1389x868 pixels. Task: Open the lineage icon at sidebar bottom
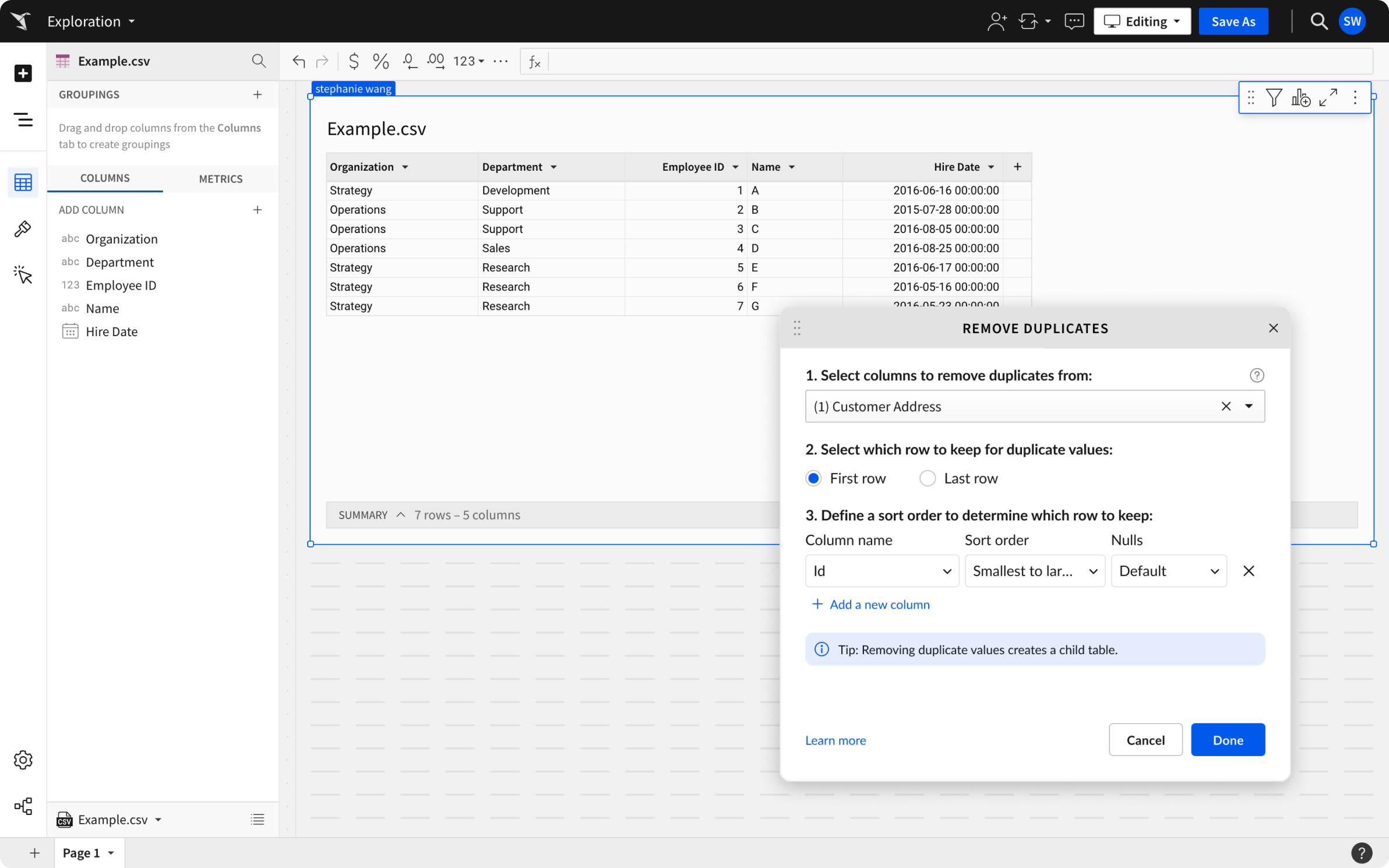23,806
